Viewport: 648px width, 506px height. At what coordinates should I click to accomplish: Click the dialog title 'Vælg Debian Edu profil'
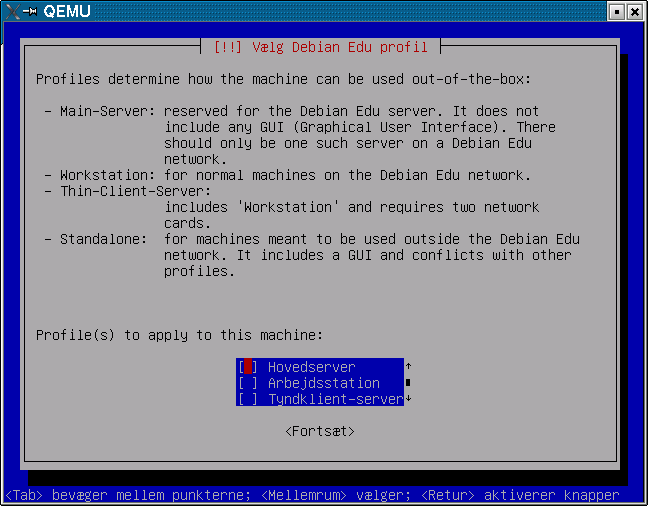click(x=340, y=47)
